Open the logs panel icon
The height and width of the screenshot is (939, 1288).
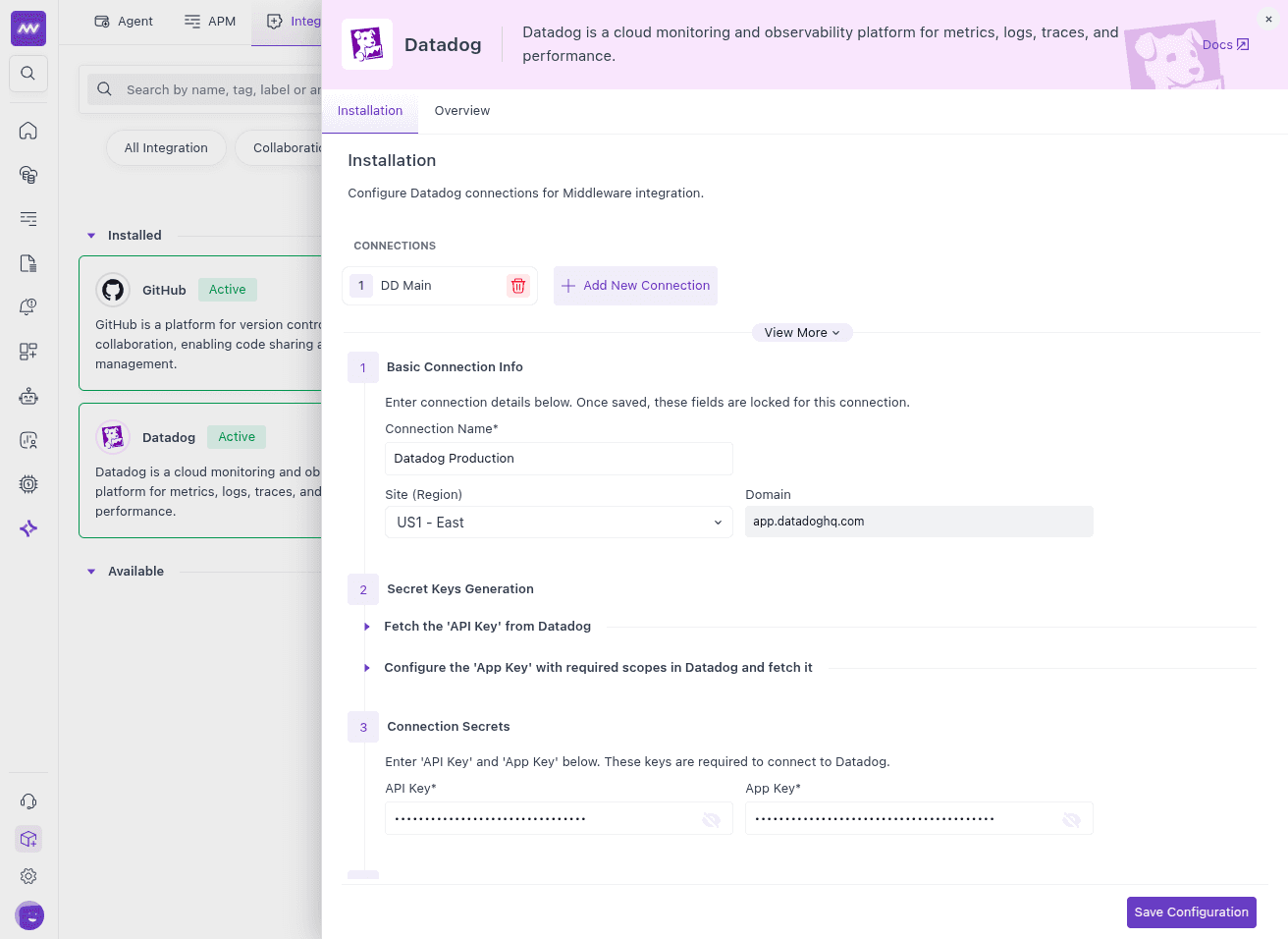[x=28, y=218]
